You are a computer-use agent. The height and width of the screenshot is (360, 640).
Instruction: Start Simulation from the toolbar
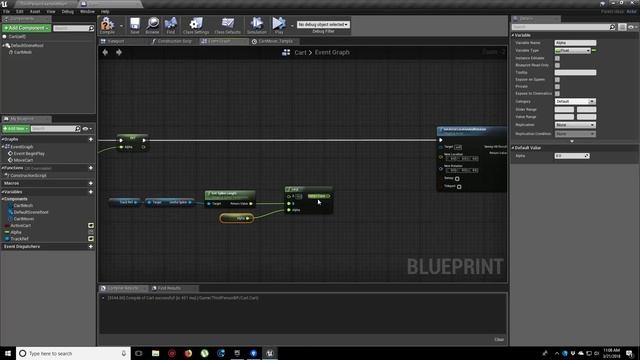tap(257, 25)
